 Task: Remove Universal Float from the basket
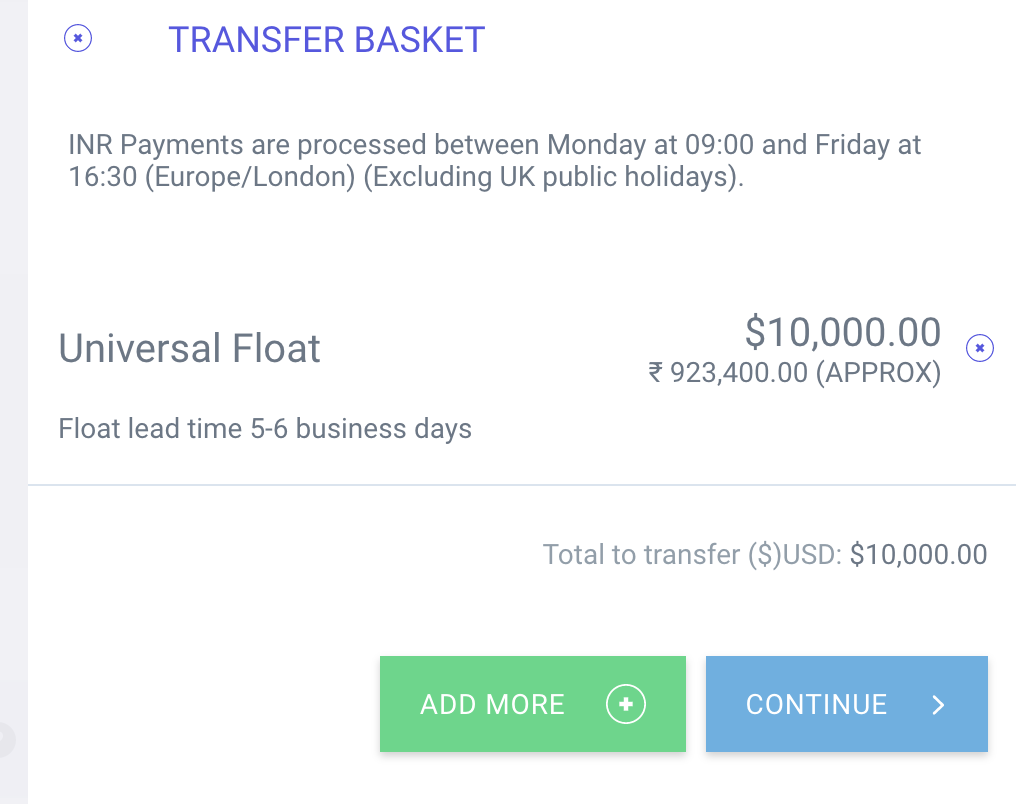980,348
